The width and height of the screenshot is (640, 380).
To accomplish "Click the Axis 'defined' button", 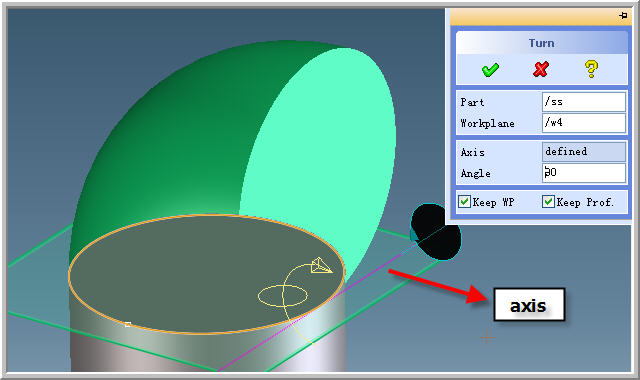I will coord(584,151).
